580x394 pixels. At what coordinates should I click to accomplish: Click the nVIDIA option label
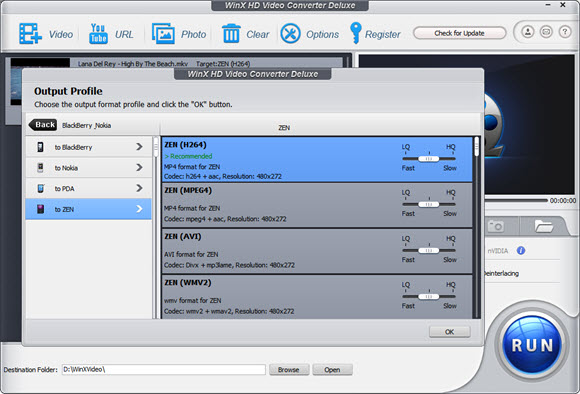tap(498, 251)
